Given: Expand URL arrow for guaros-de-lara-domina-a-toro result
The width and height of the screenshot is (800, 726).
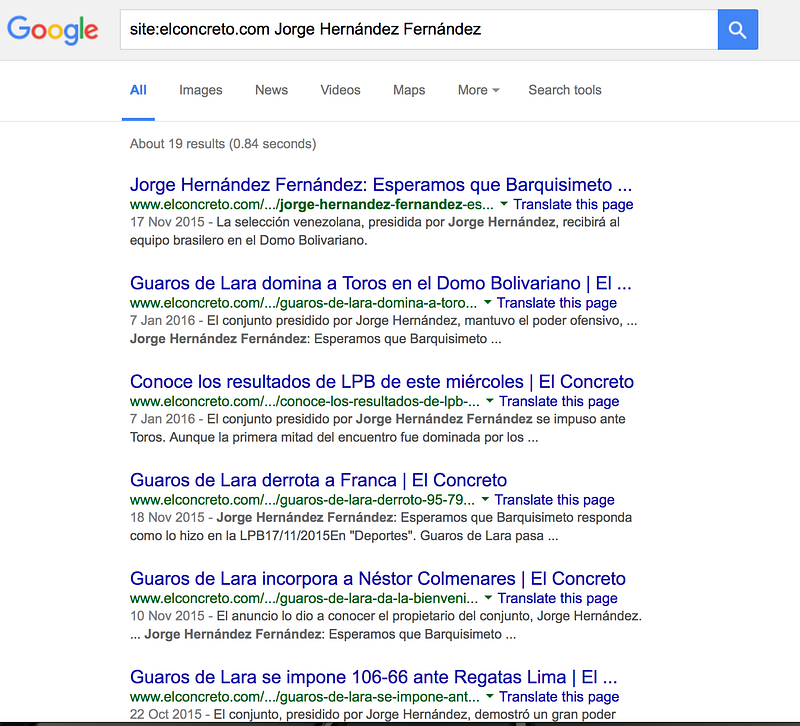Looking at the screenshot, I should point(487,303).
